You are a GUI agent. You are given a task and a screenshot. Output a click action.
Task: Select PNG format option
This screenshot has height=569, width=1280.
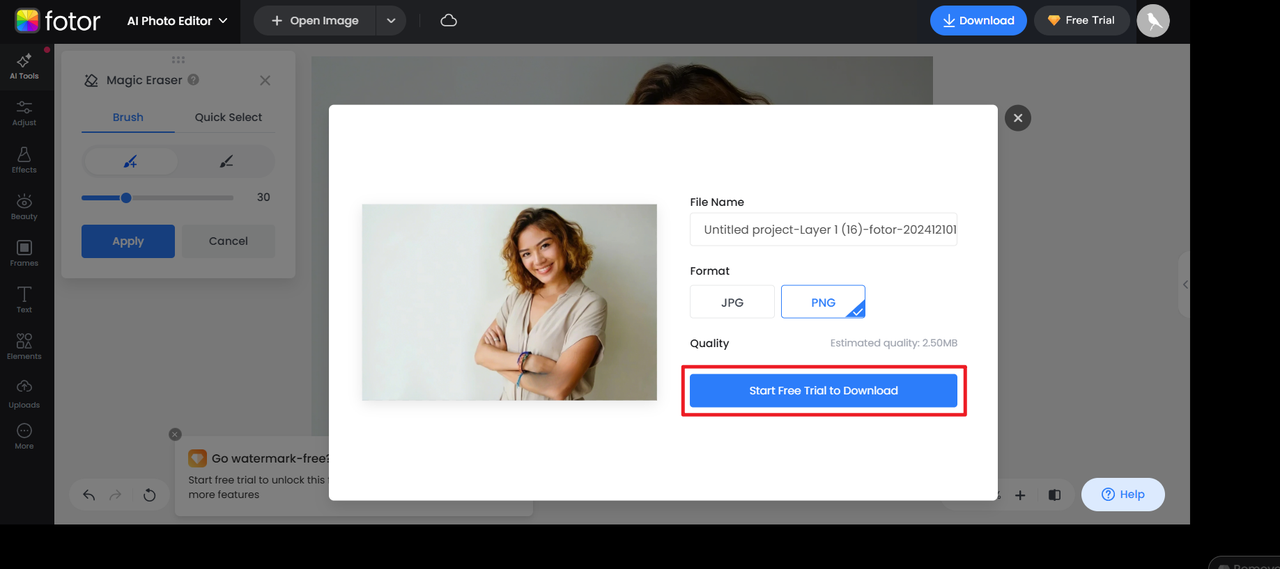point(823,302)
